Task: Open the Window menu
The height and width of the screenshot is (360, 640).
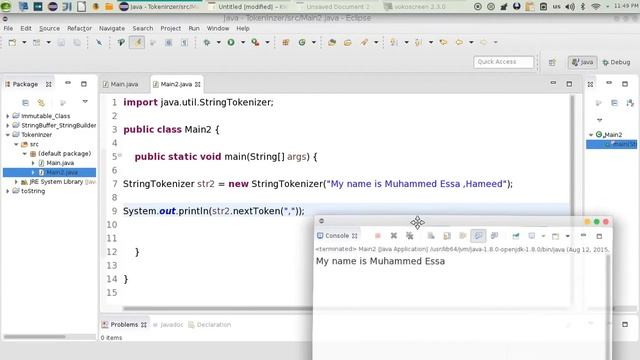Action: click(218, 29)
